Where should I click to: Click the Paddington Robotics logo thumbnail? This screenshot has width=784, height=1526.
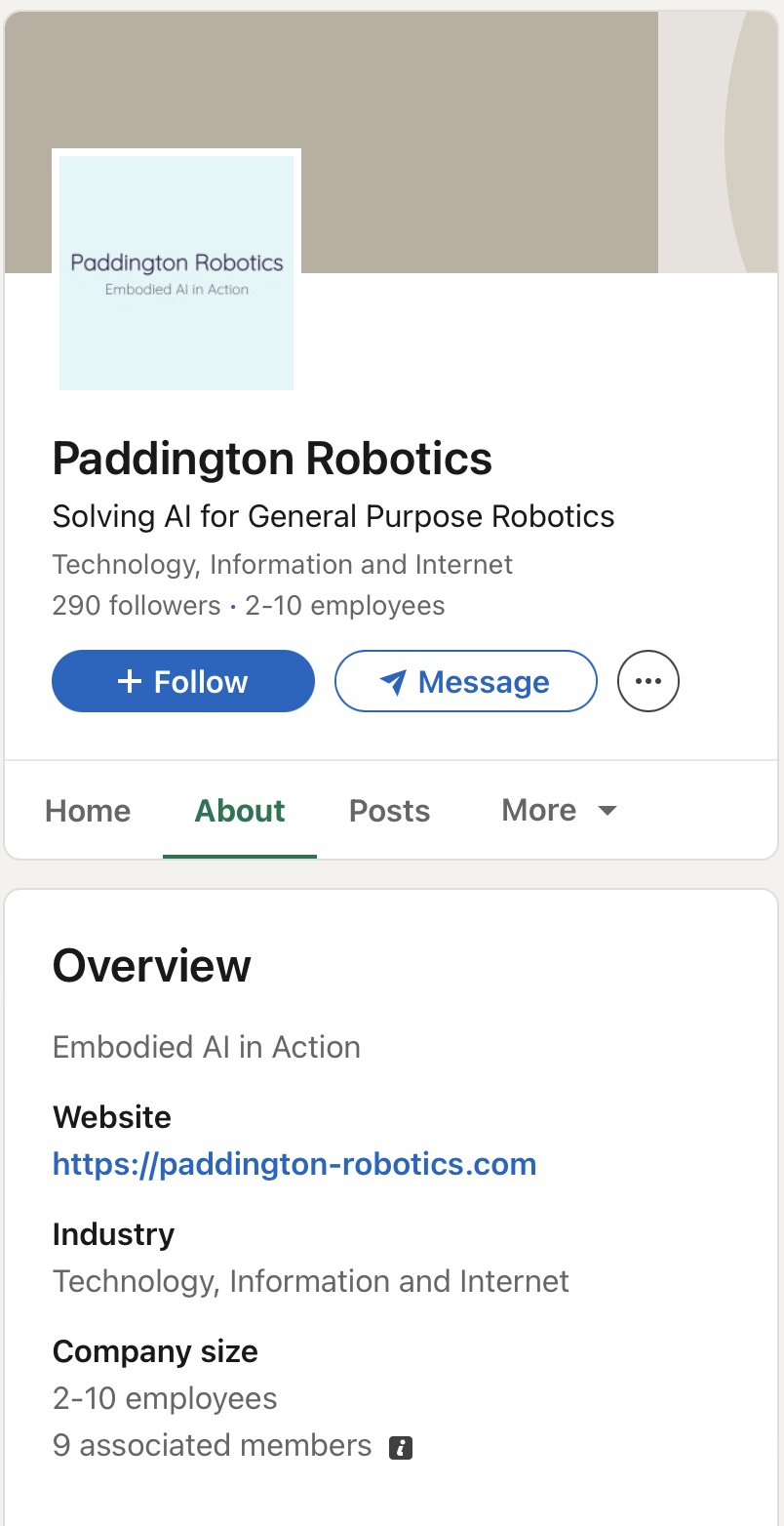pyautogui.click(x=176, y=272)
